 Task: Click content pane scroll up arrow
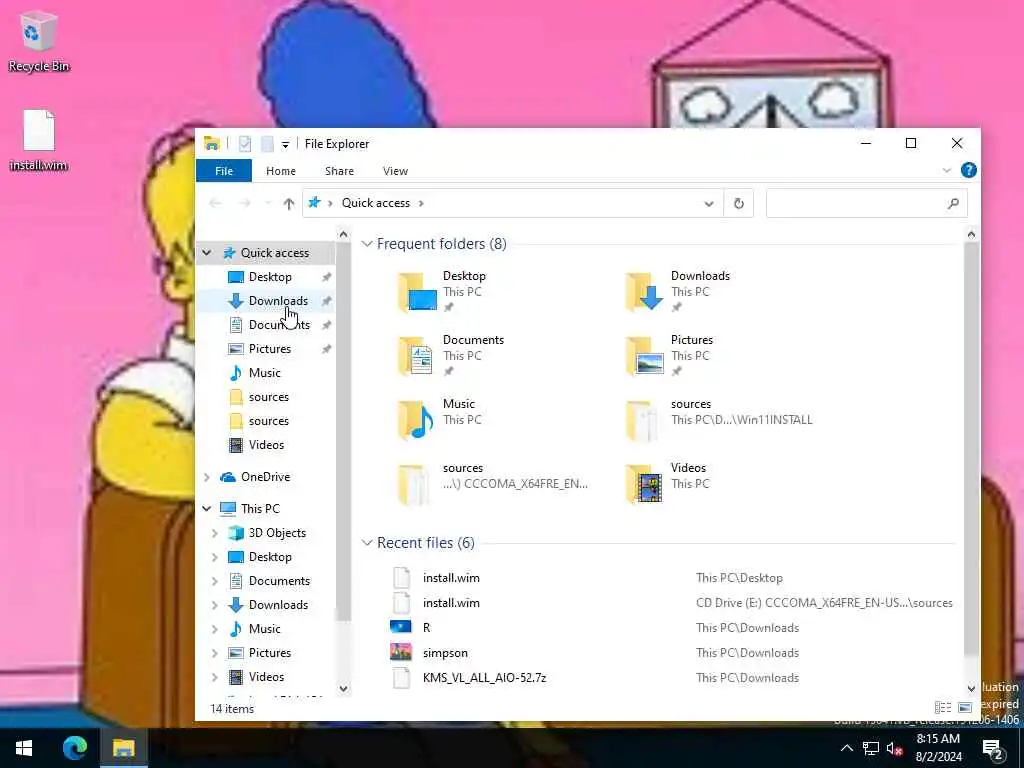tap(971, 234)
